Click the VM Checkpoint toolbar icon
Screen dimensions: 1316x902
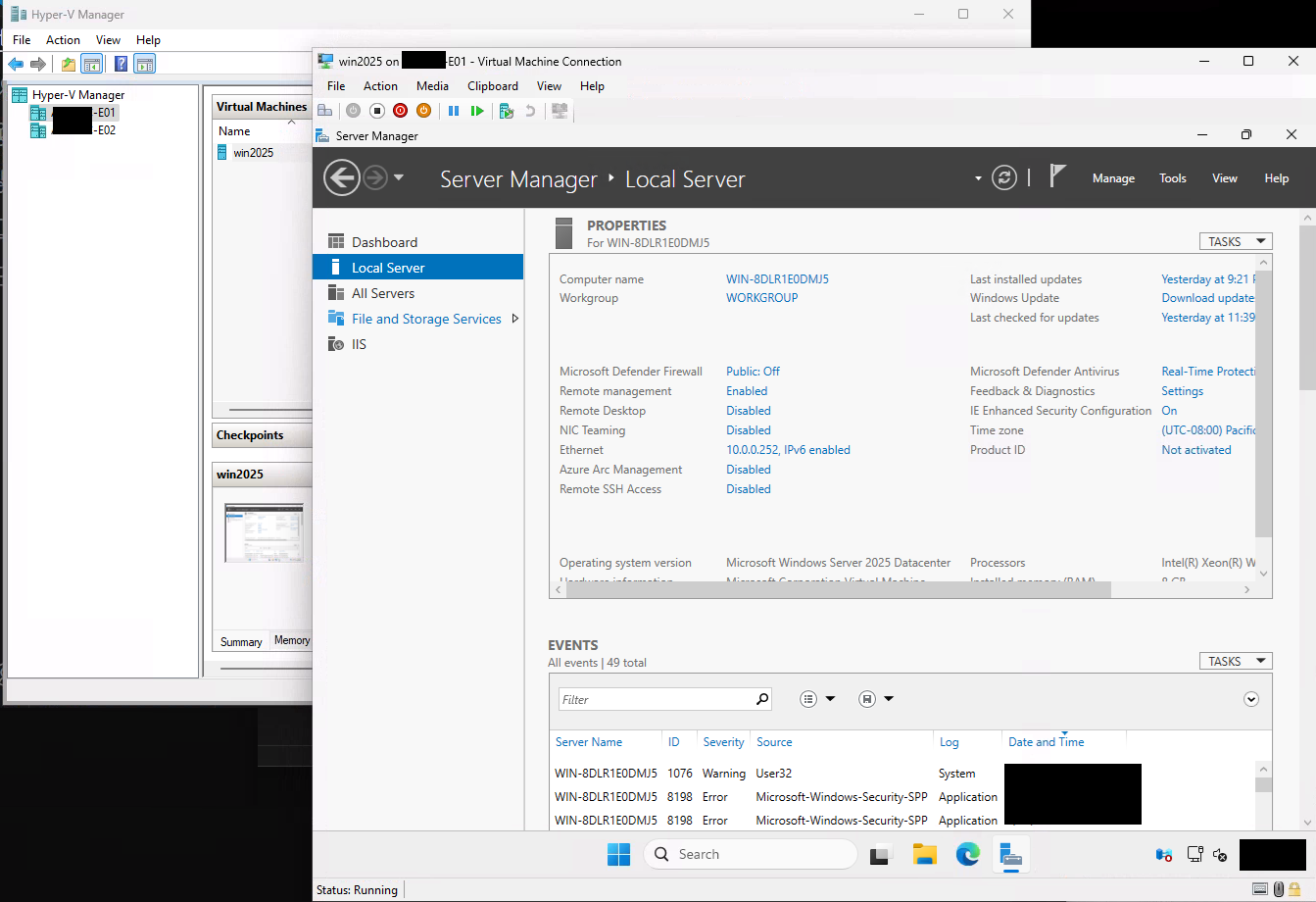[x=507, y=111]
